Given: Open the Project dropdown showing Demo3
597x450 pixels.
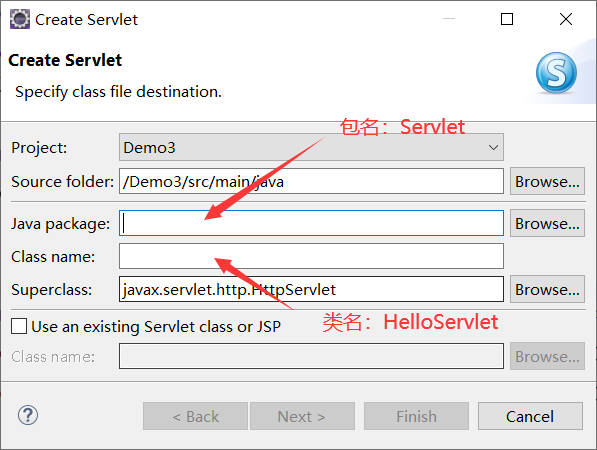Looking at the screenshot, I should (311, 147).
